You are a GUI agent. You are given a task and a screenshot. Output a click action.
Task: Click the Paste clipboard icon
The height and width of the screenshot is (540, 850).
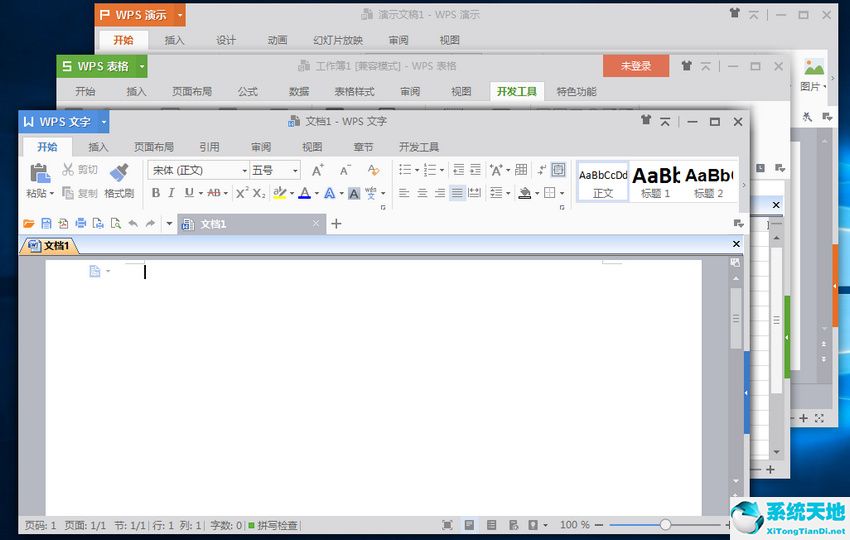[x=40, y=173]
